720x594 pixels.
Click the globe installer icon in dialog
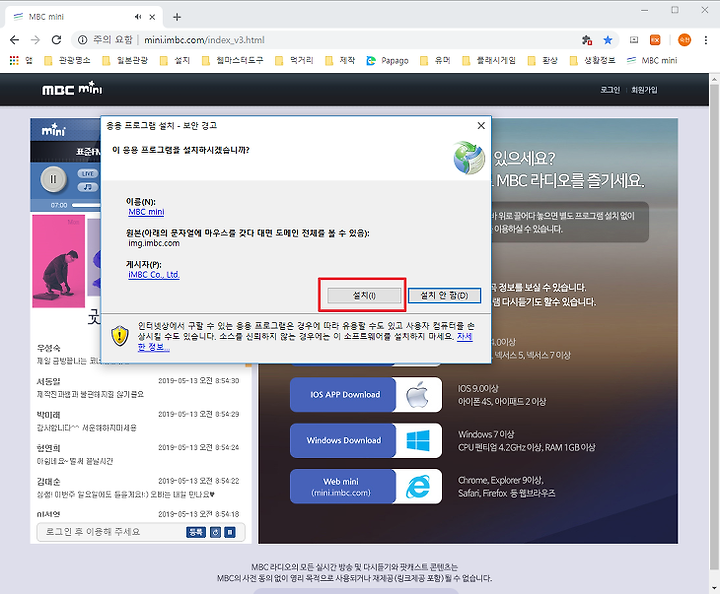[468, 158]
